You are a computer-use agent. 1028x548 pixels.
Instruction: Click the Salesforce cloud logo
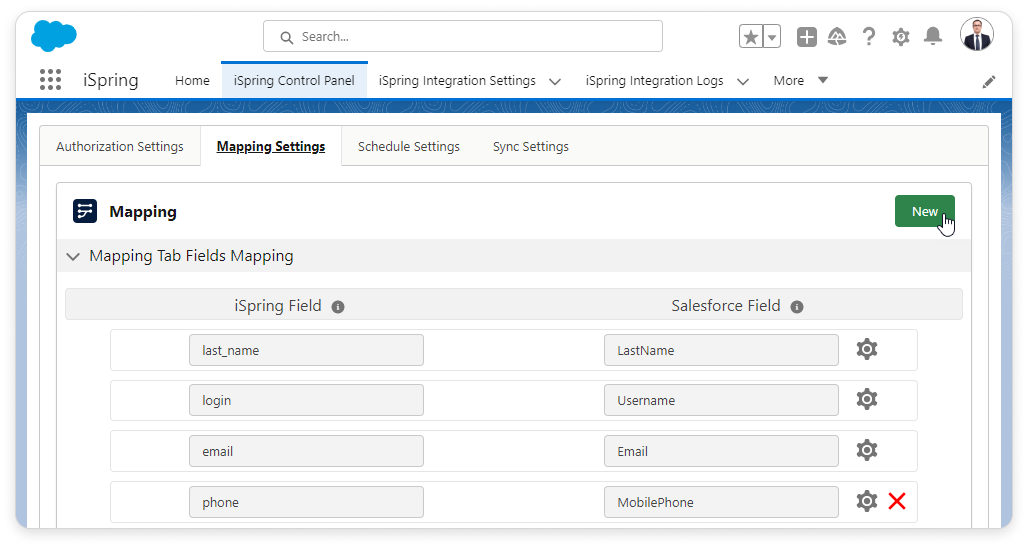click(x=54, y=36)
